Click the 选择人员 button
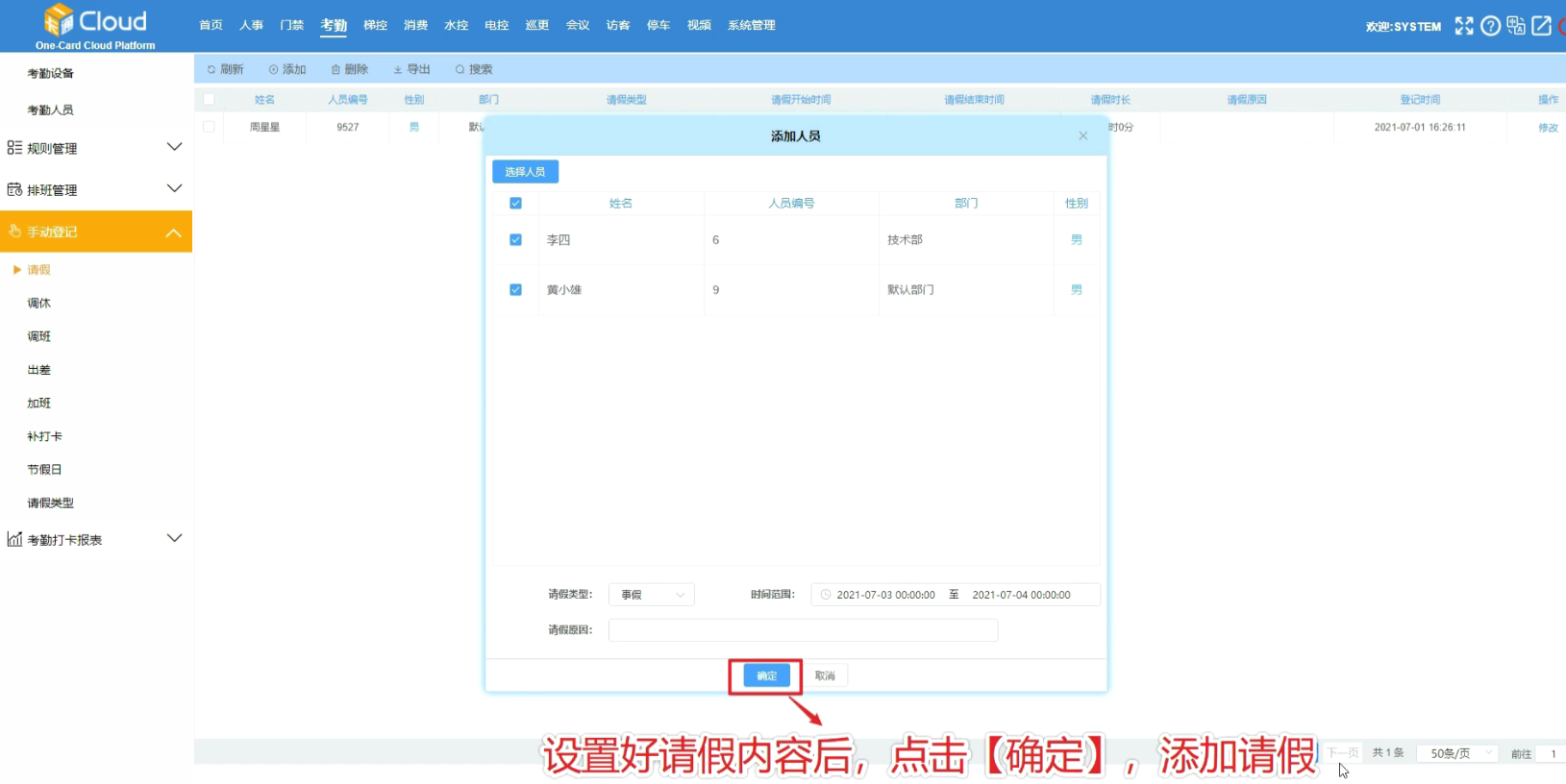Viewport: 1566px width, 784px height. point(525,172)
